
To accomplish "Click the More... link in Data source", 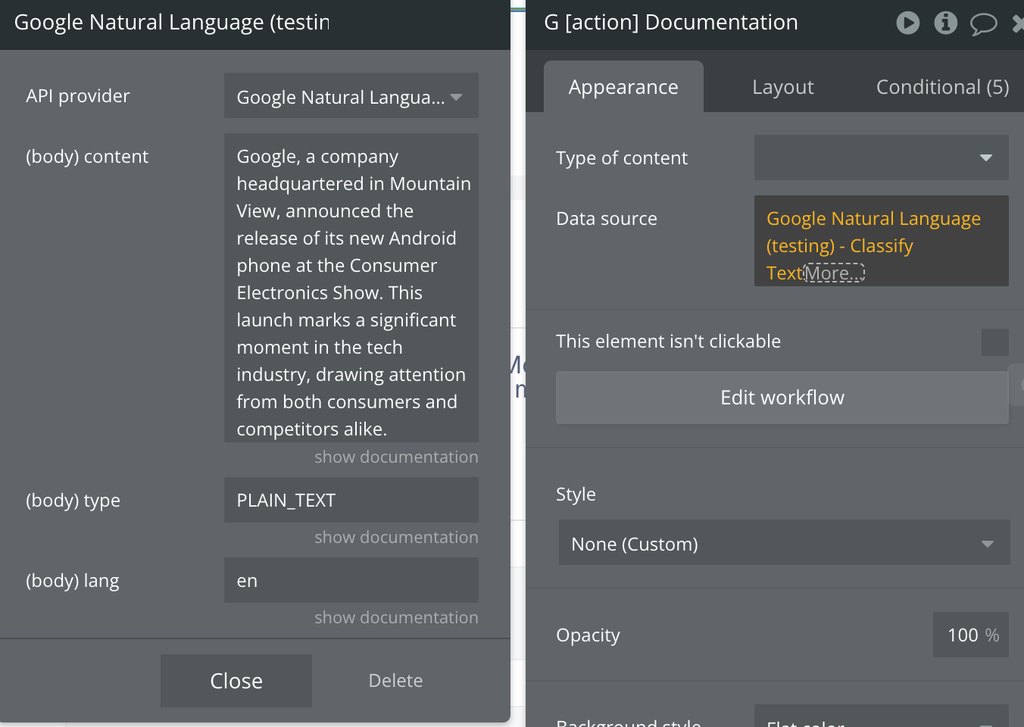I will click(834, 272).
